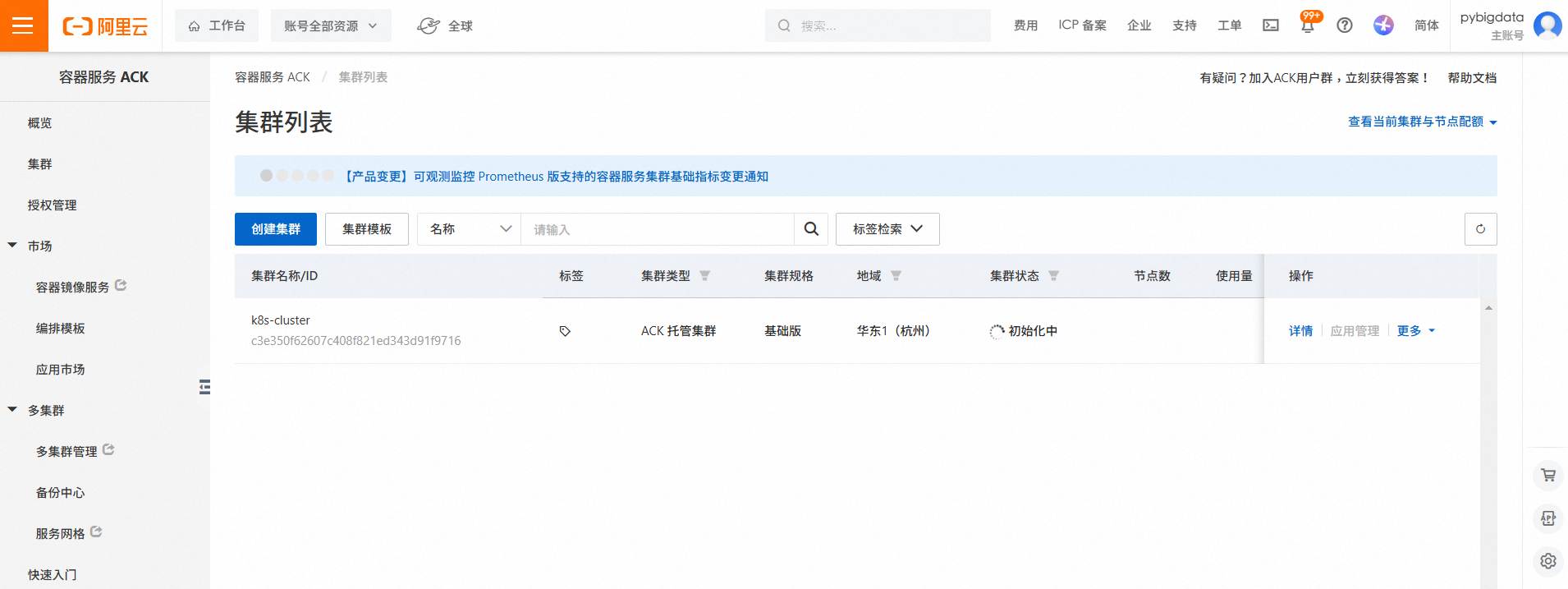Click the table scrollbar up arrow
The width and height of the screenshot is (1568, 589).
[x=1488, y=308]
